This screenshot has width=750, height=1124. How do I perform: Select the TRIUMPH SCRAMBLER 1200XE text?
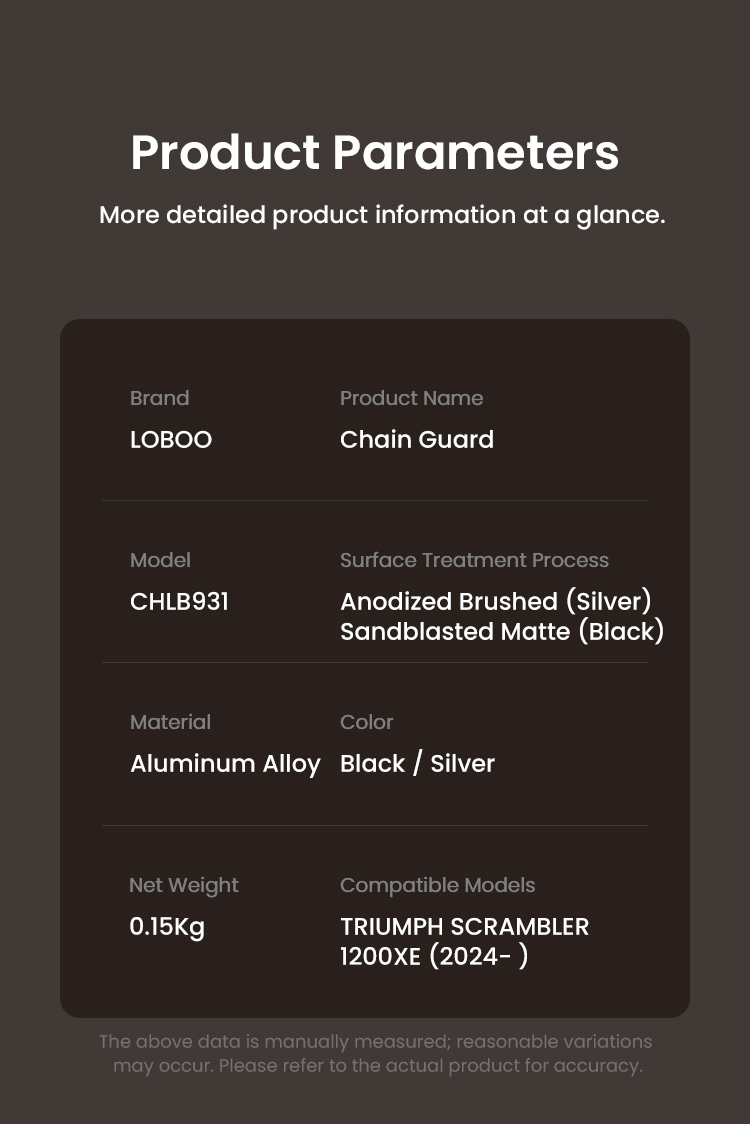tap(465, 941)
